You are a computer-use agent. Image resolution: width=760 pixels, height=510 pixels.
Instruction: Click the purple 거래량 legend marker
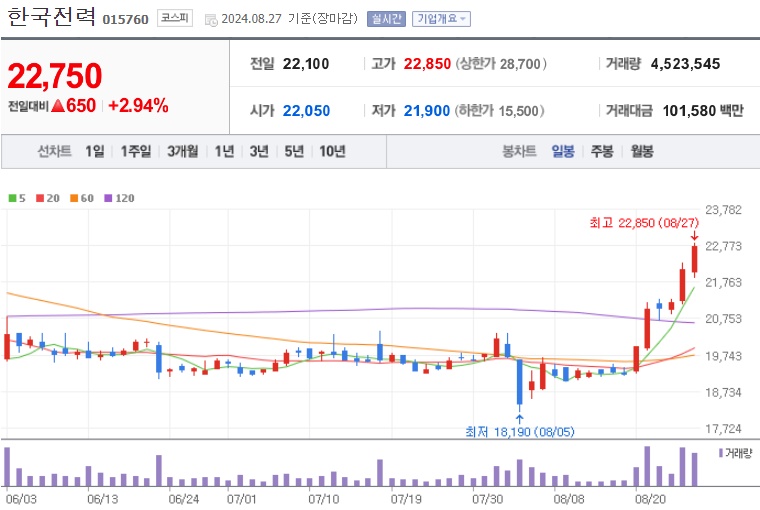[x=721, y=453]
